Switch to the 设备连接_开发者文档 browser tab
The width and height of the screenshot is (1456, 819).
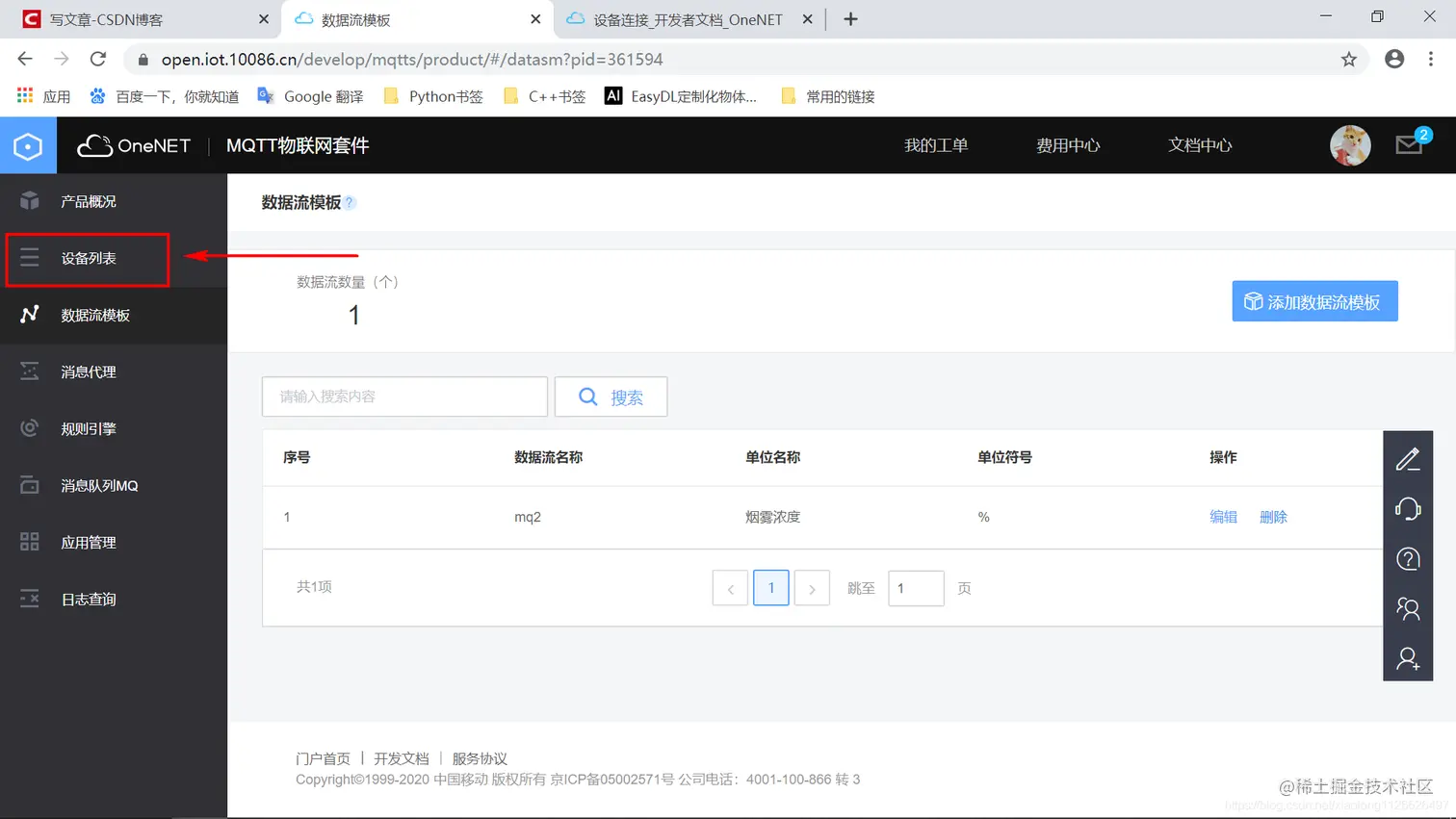688,19
